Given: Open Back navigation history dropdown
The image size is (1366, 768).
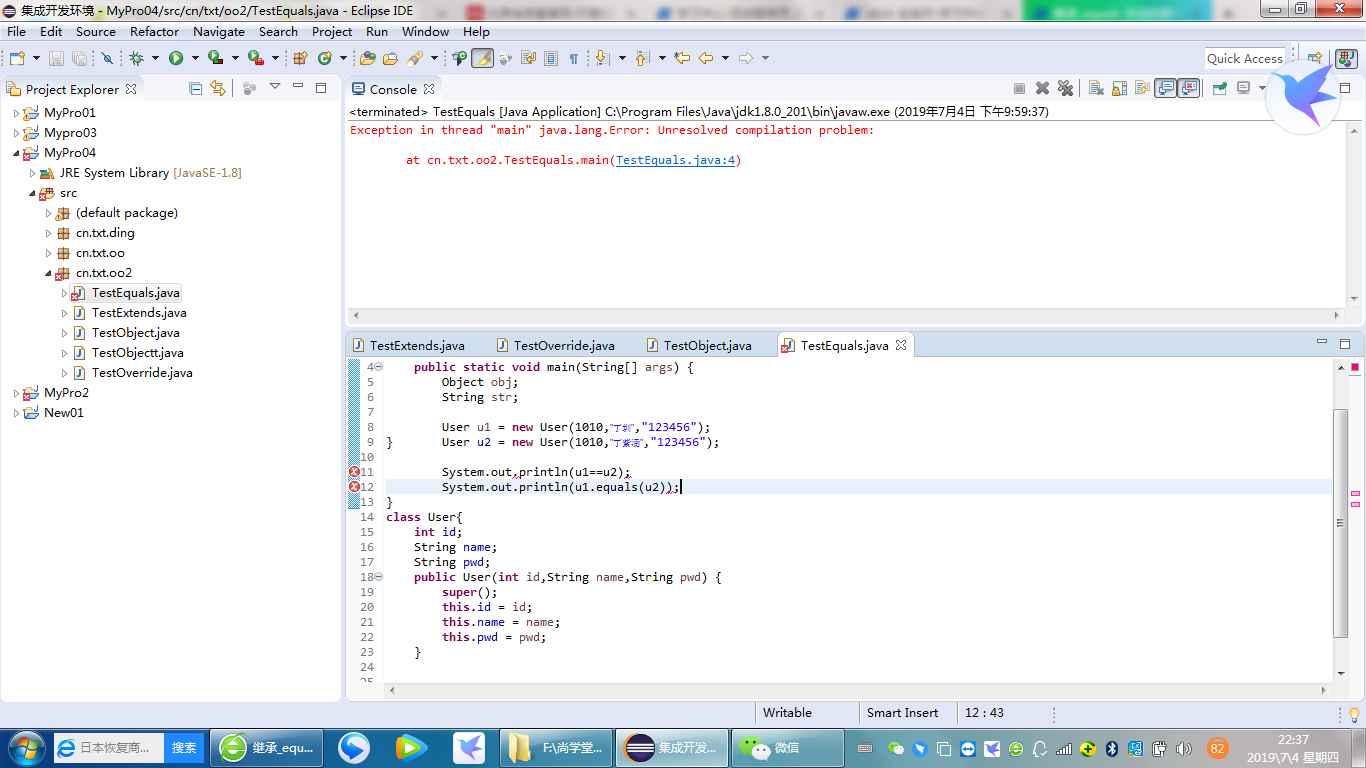Looking at the screenshot, I should click(725, 58).
